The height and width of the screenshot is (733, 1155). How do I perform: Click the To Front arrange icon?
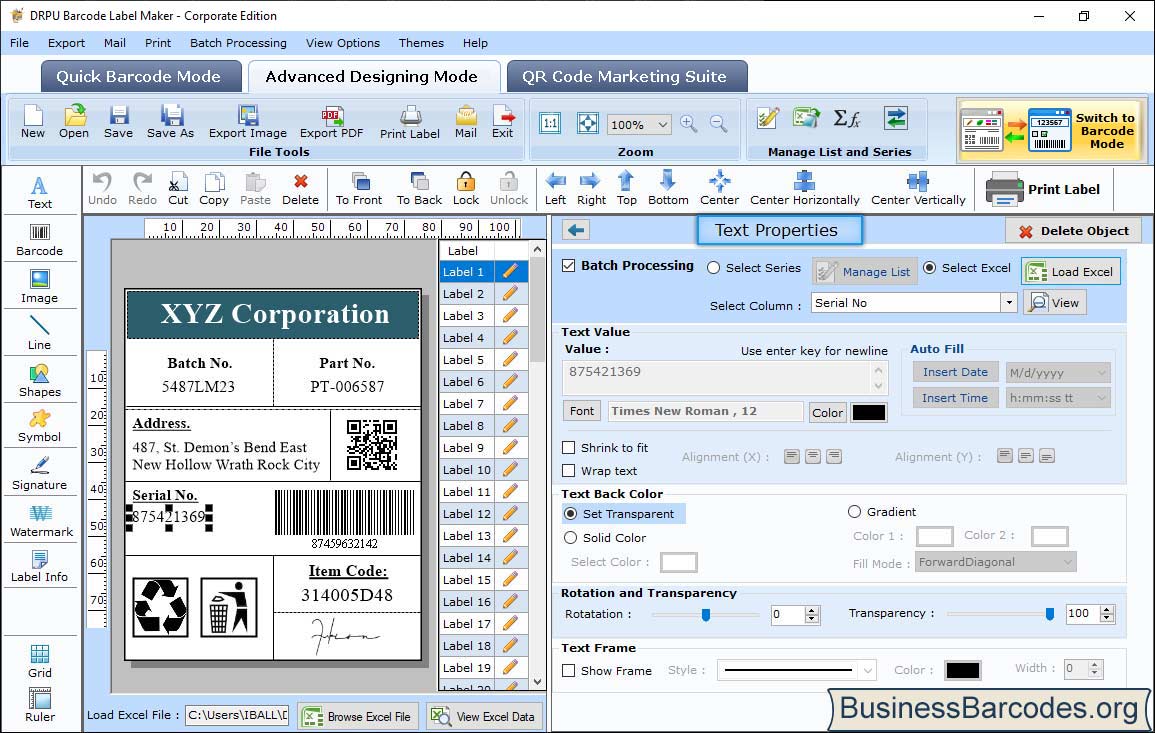[x=359, y=189]
